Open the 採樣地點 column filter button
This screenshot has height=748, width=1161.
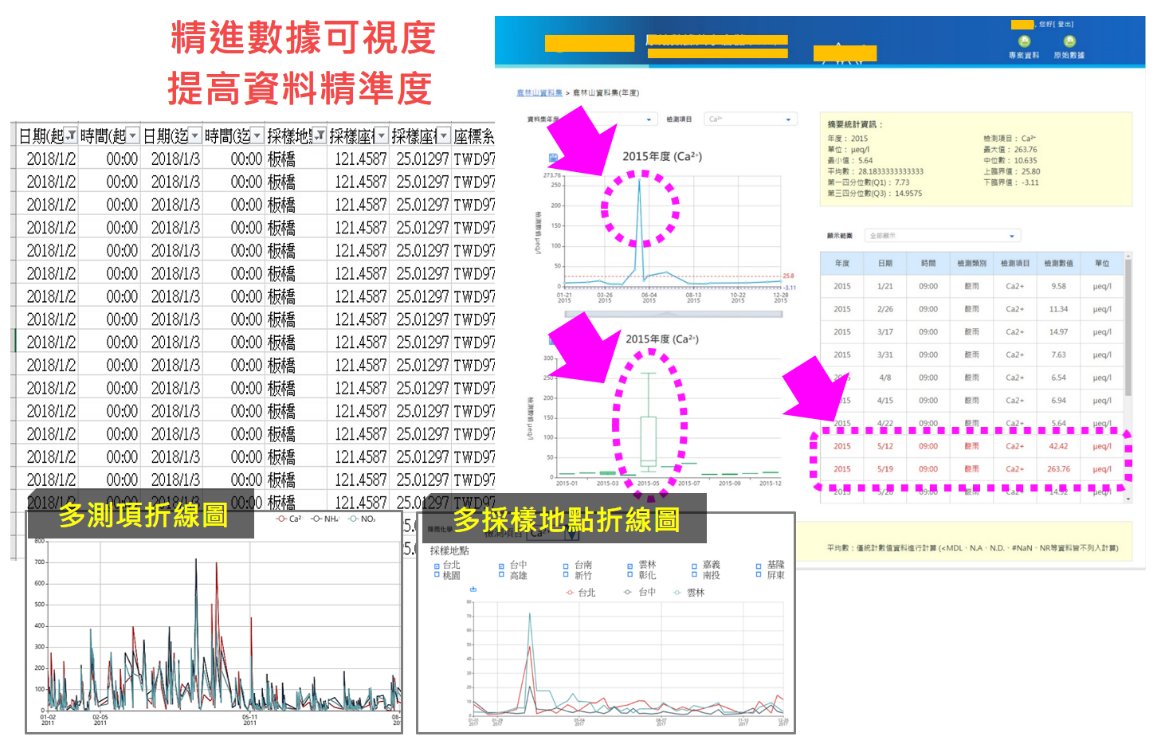[320, 136]
